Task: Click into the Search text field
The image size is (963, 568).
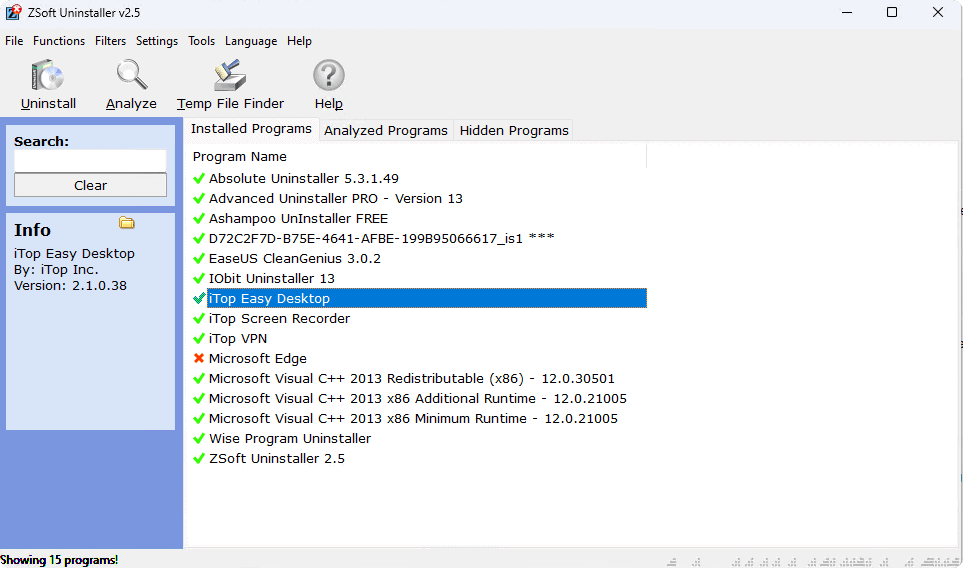Action: pos(90,161)
